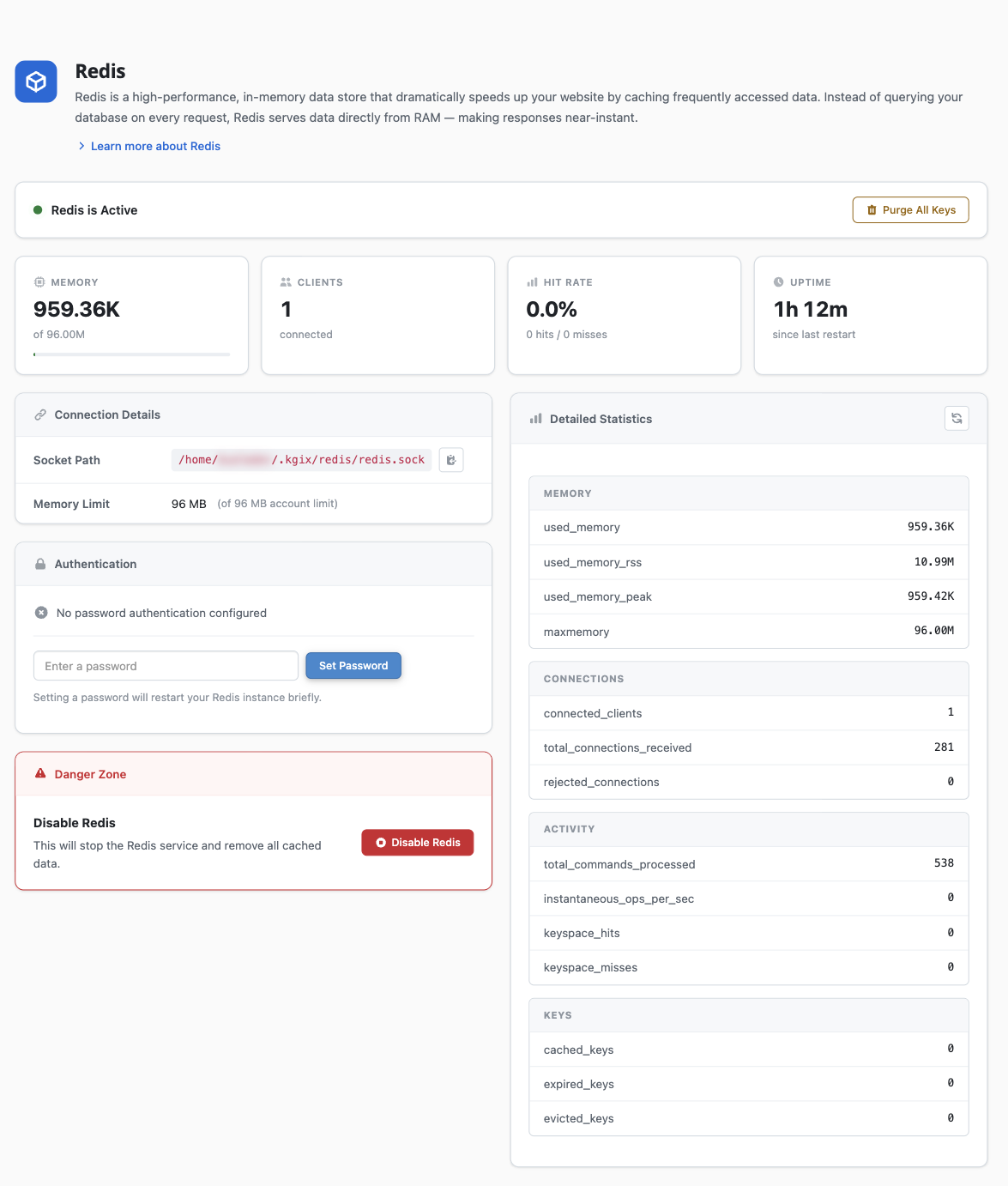This screenshot has height=1186, width=1008.
Task: Click the CONNECTIONS section header
Action: (749, 679)
